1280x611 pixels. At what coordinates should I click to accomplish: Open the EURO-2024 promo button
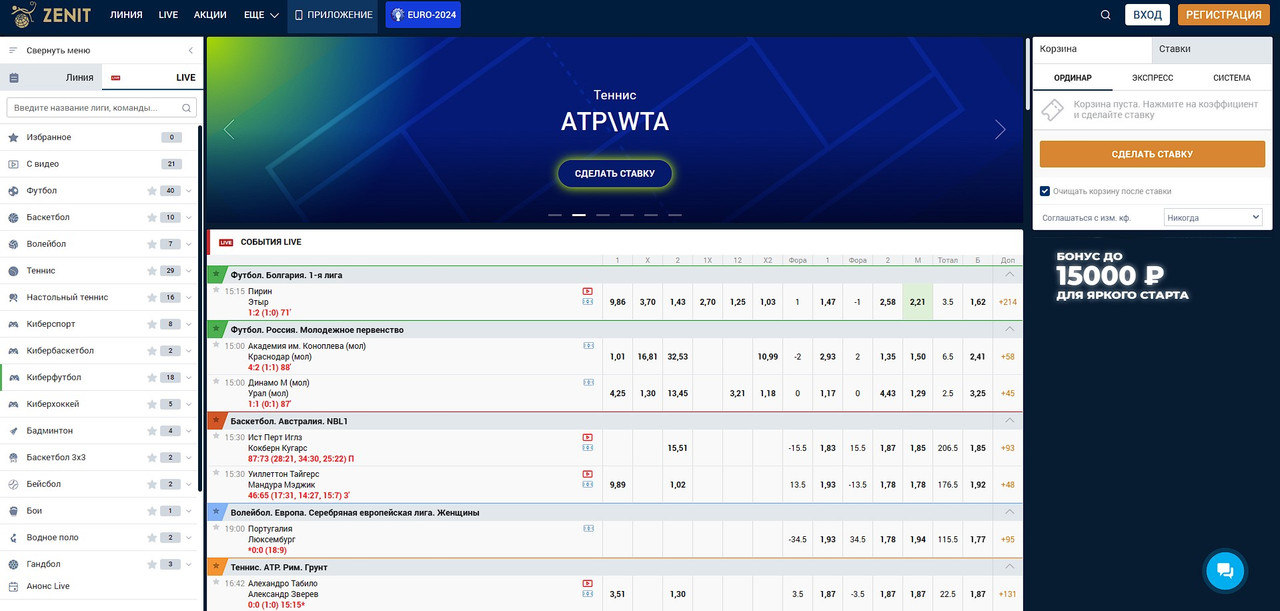(423, 15)
